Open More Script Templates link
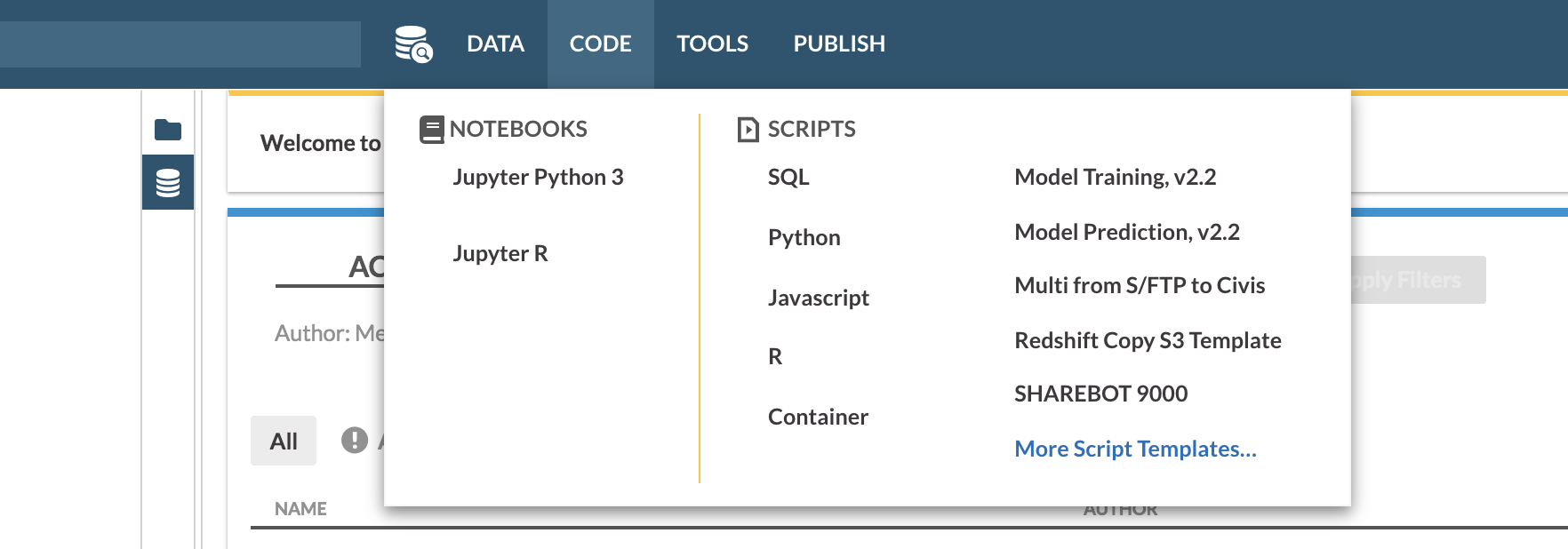This screenshot has width=1568, height=549. [x=1135, y=449]
